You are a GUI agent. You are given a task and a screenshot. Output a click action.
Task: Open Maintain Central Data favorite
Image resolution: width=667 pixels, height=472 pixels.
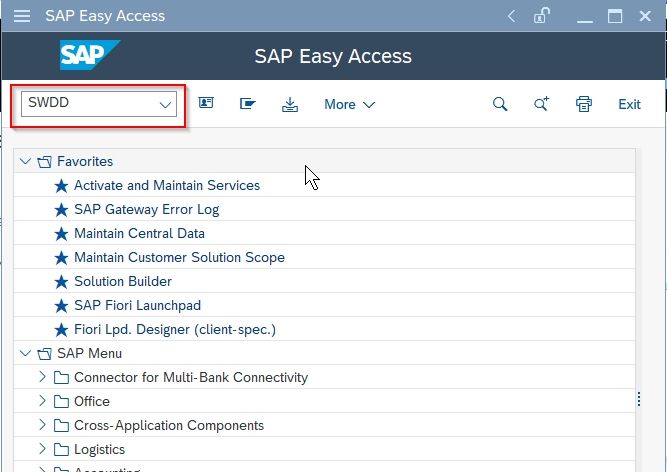139,233
